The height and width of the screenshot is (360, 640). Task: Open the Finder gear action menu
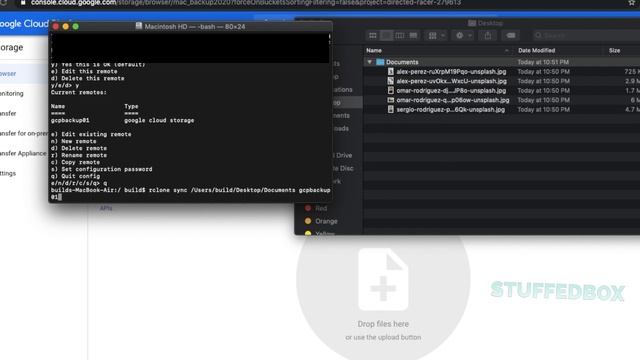pos(464,36)
